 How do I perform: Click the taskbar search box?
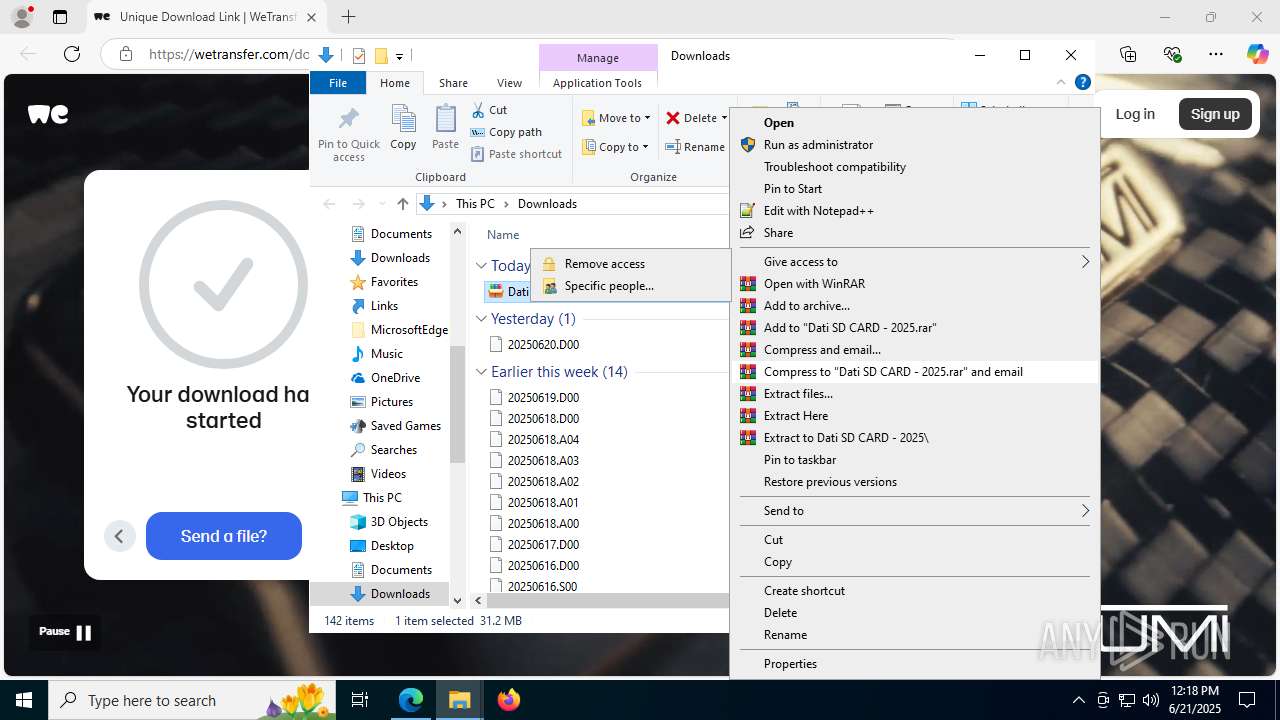tap(192, 700)
